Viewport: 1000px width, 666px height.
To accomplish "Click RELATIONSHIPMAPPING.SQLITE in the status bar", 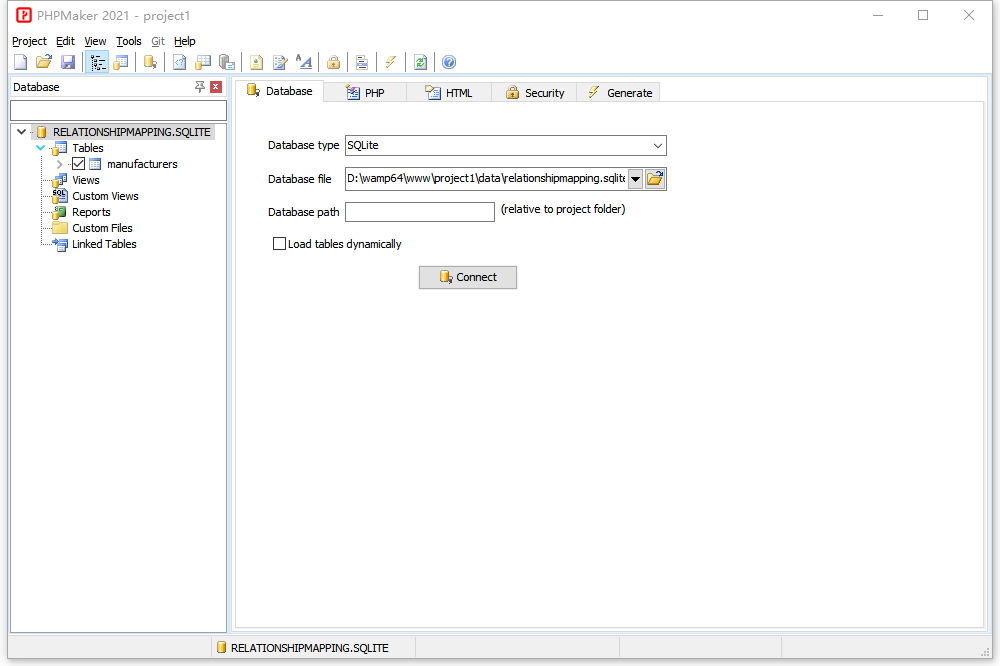I will (x=309, y=648).
